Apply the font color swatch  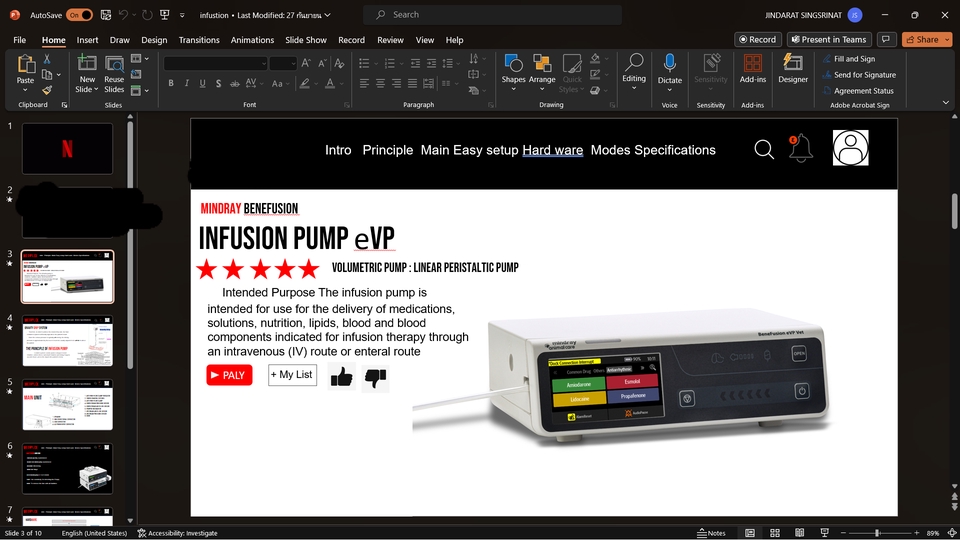click(x=330, y=83)
